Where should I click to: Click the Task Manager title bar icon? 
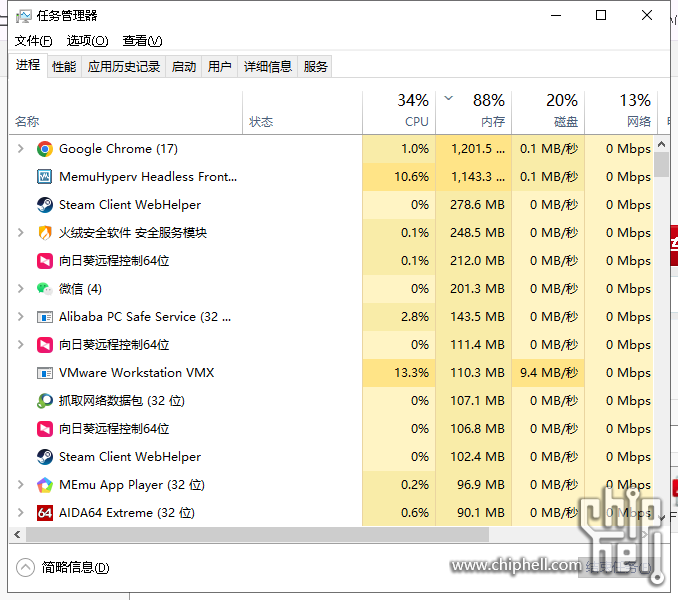pos(23,16)
